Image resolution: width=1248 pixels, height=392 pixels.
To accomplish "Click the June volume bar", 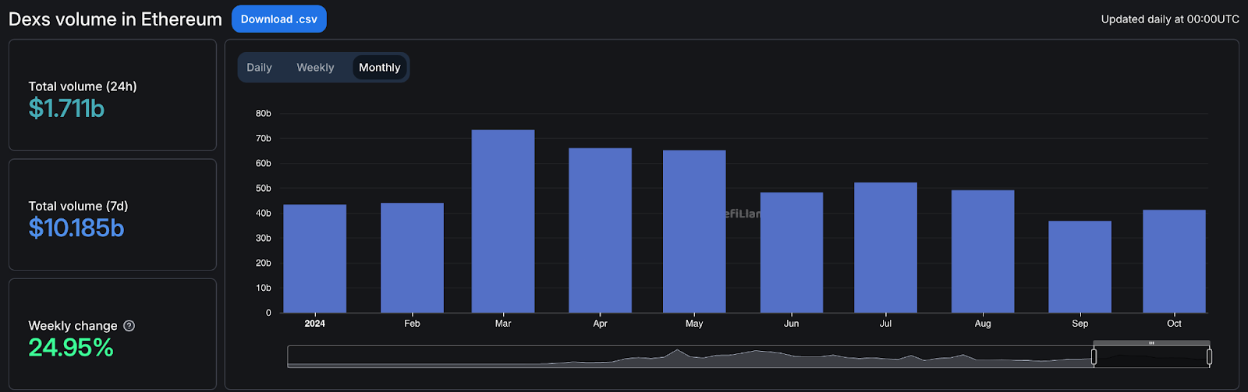I will pyautogui.click(x=791, y=252).
